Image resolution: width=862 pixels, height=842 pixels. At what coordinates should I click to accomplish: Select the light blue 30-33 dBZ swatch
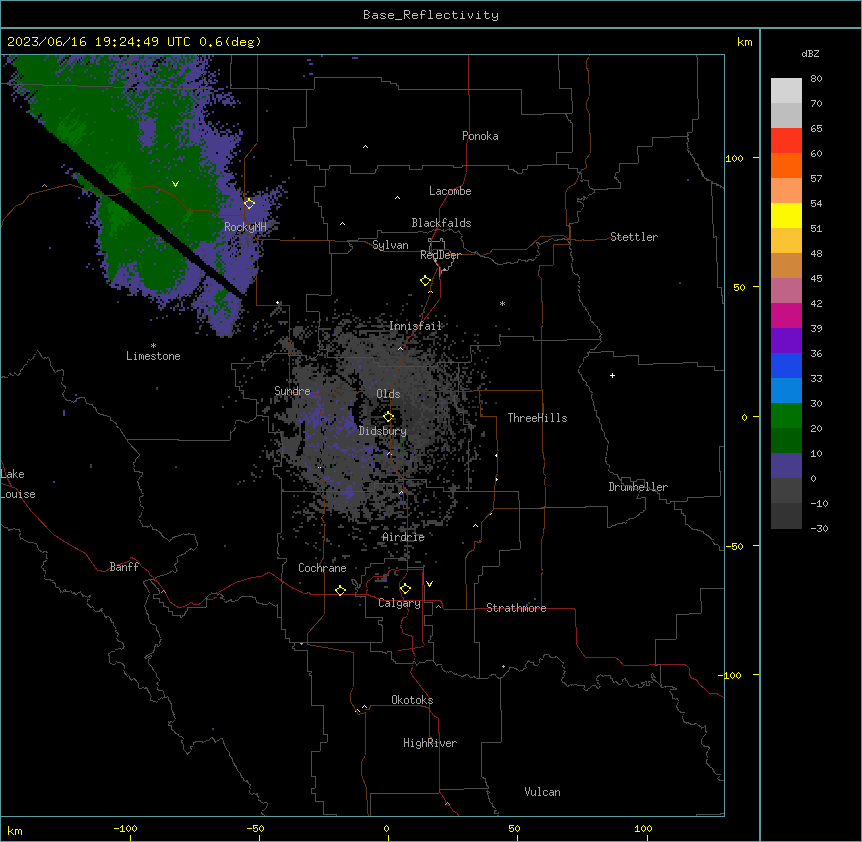(x=786, y=391)
